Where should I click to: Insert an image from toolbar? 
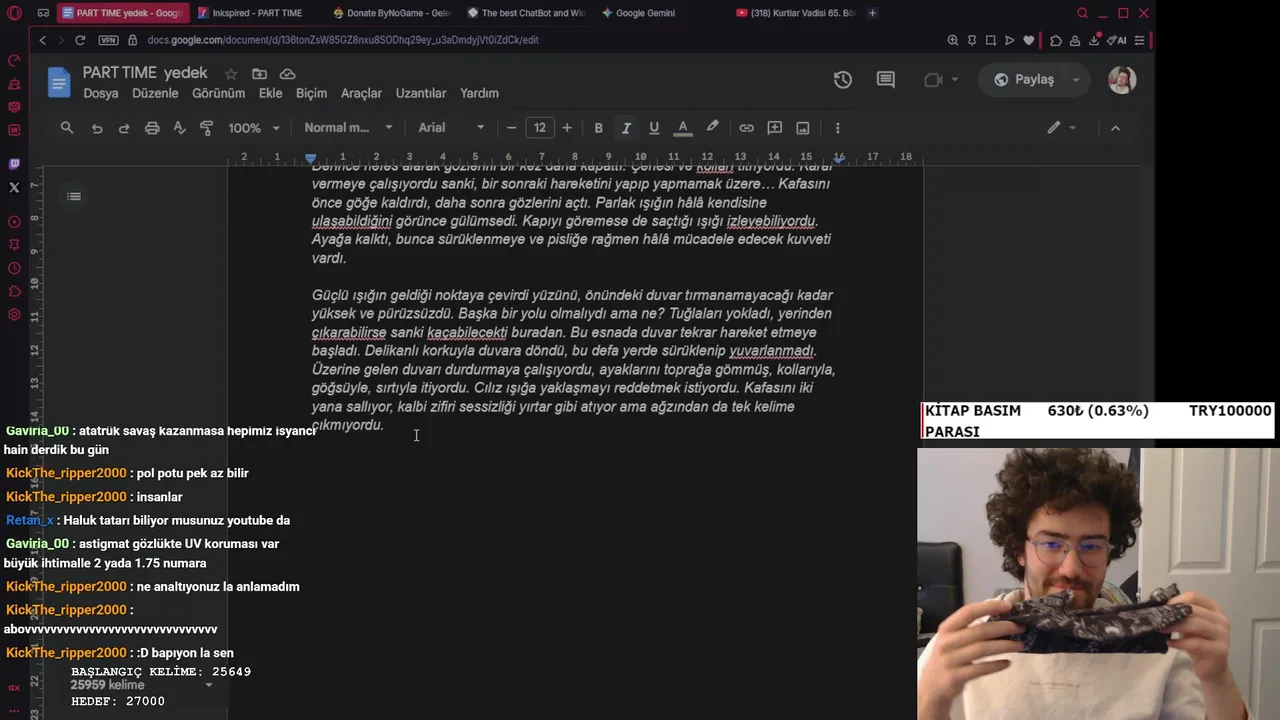(802, 128)
